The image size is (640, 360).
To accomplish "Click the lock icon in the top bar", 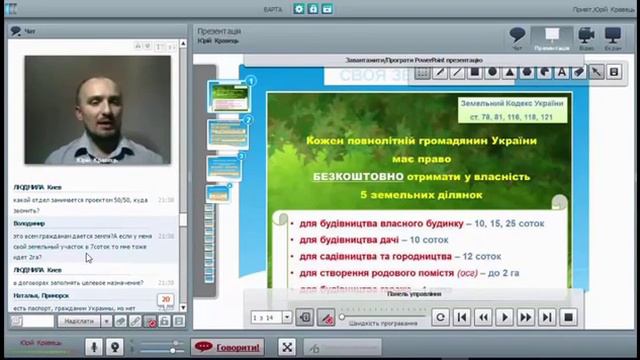I will 313,9.
